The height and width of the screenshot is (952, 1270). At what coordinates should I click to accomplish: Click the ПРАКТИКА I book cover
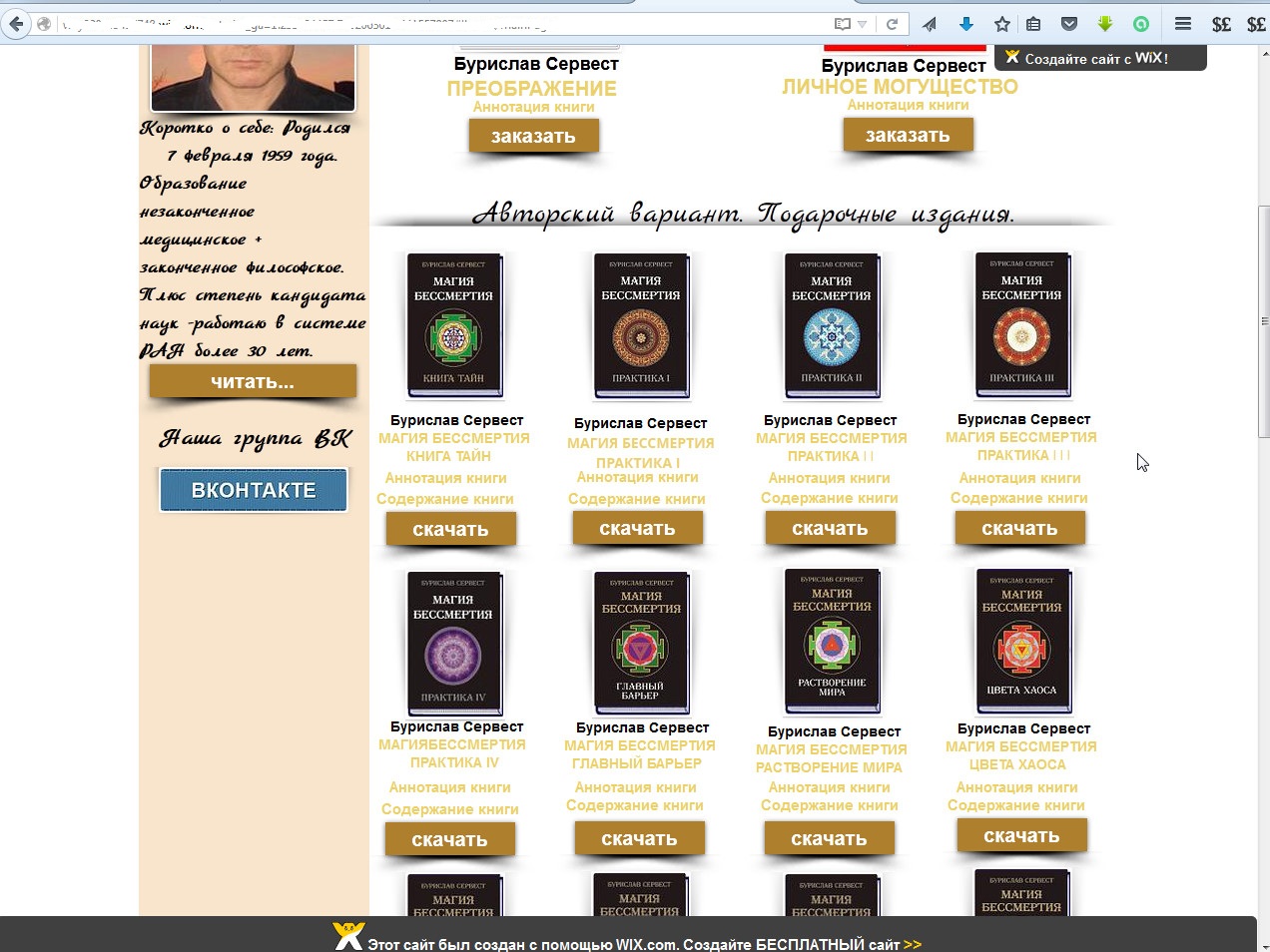(x=640, y=325)
